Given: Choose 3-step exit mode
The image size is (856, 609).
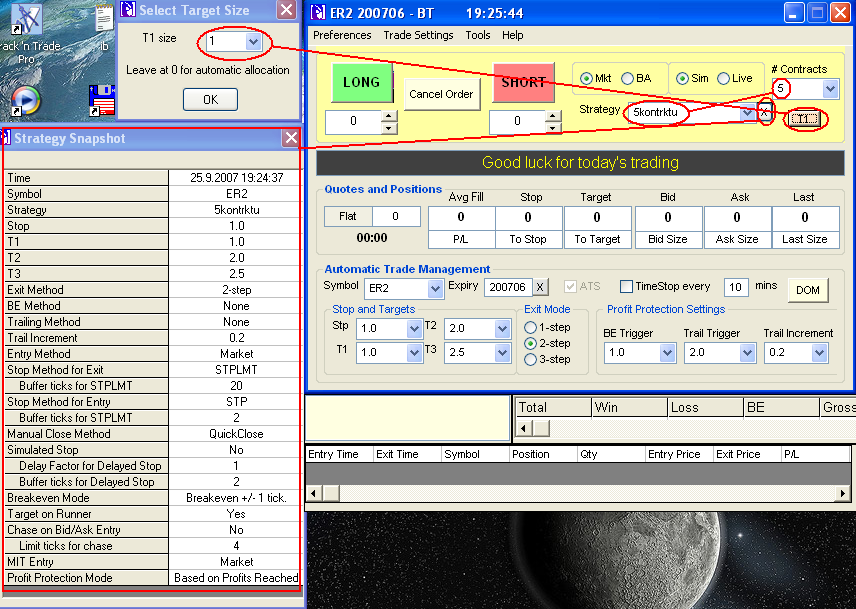Looking at the screenshot, I should tap(531, 360).
